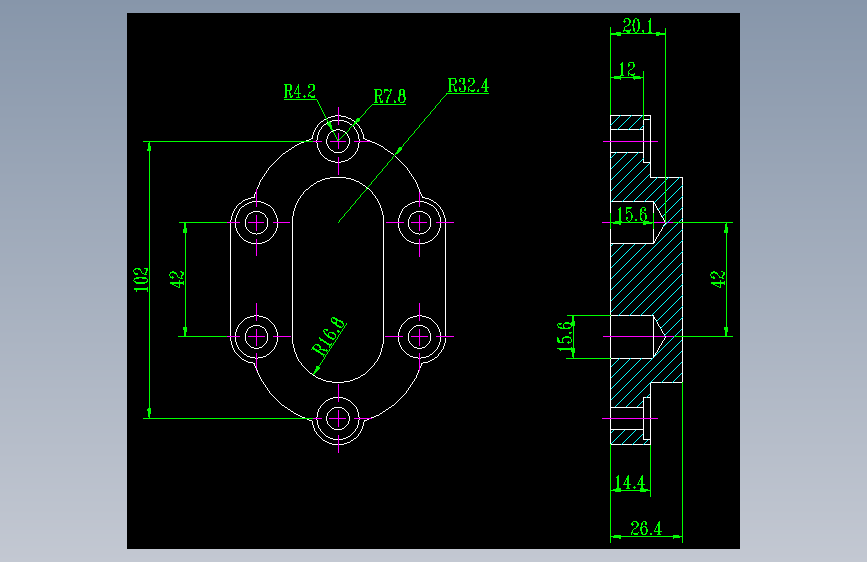Select the R4.2 radius dimension label

pyautogui.click(x=300, y=91)
